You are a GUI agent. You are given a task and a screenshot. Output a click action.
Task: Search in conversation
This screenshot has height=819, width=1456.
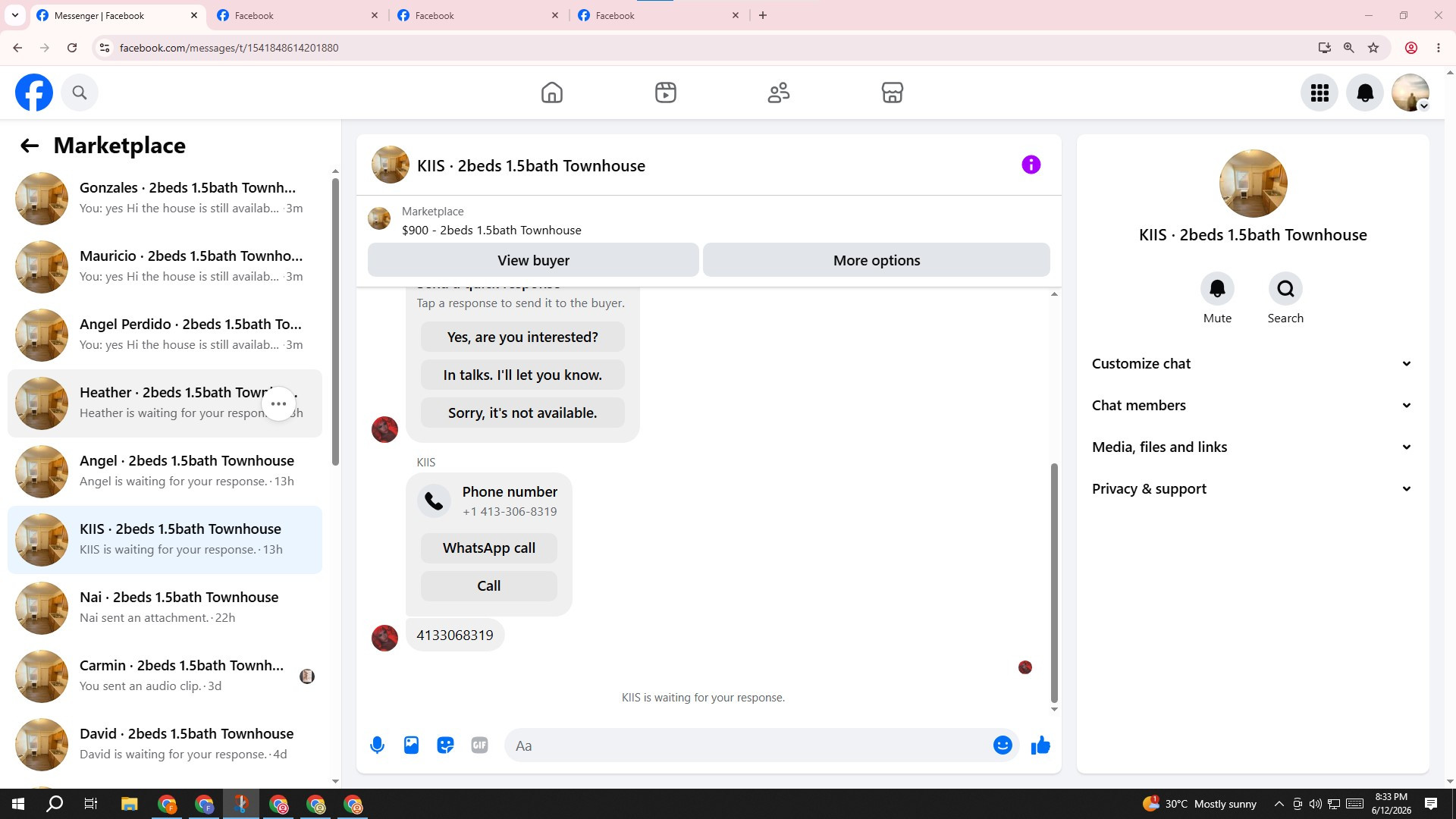pos(1285,289)
